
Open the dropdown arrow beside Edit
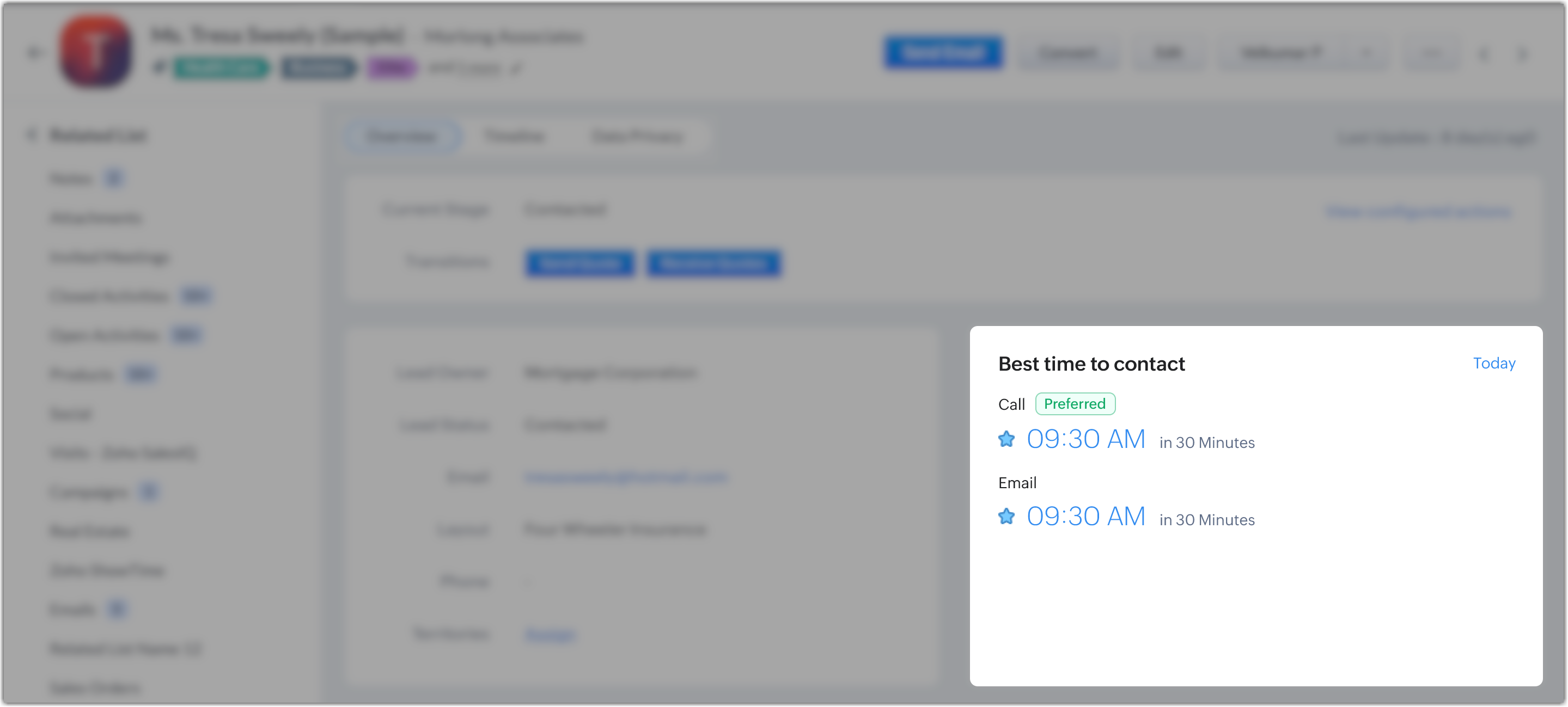pyautogui.click(x=1367, y=53)
